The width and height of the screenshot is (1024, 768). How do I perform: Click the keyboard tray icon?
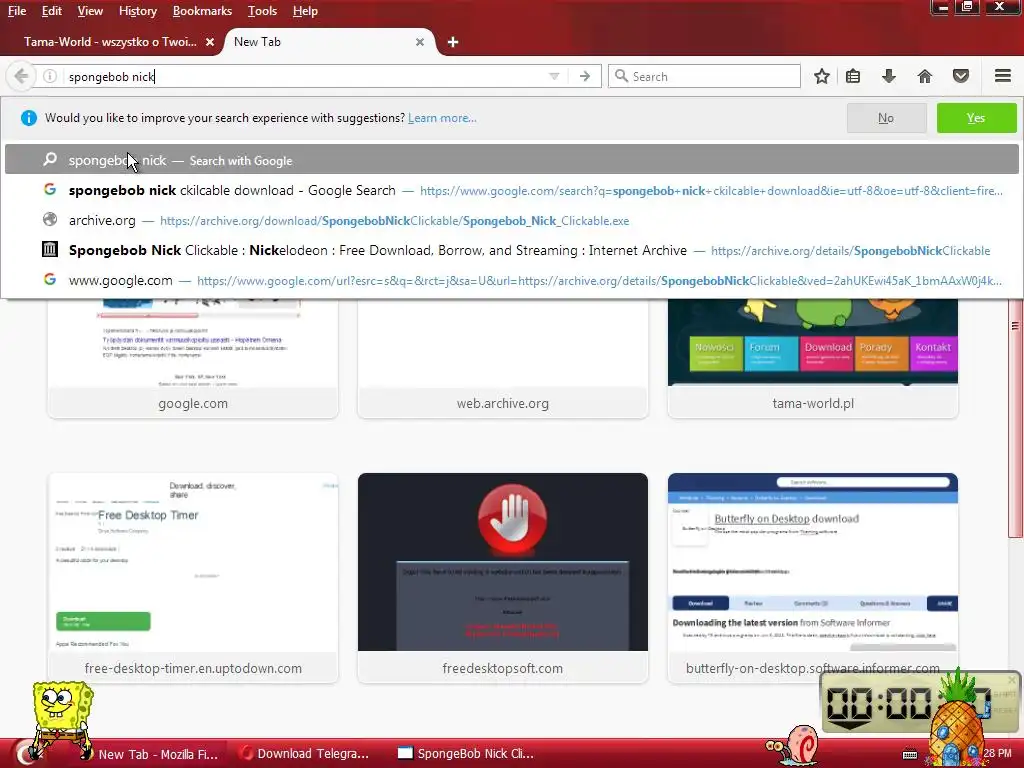click(910, 754)
